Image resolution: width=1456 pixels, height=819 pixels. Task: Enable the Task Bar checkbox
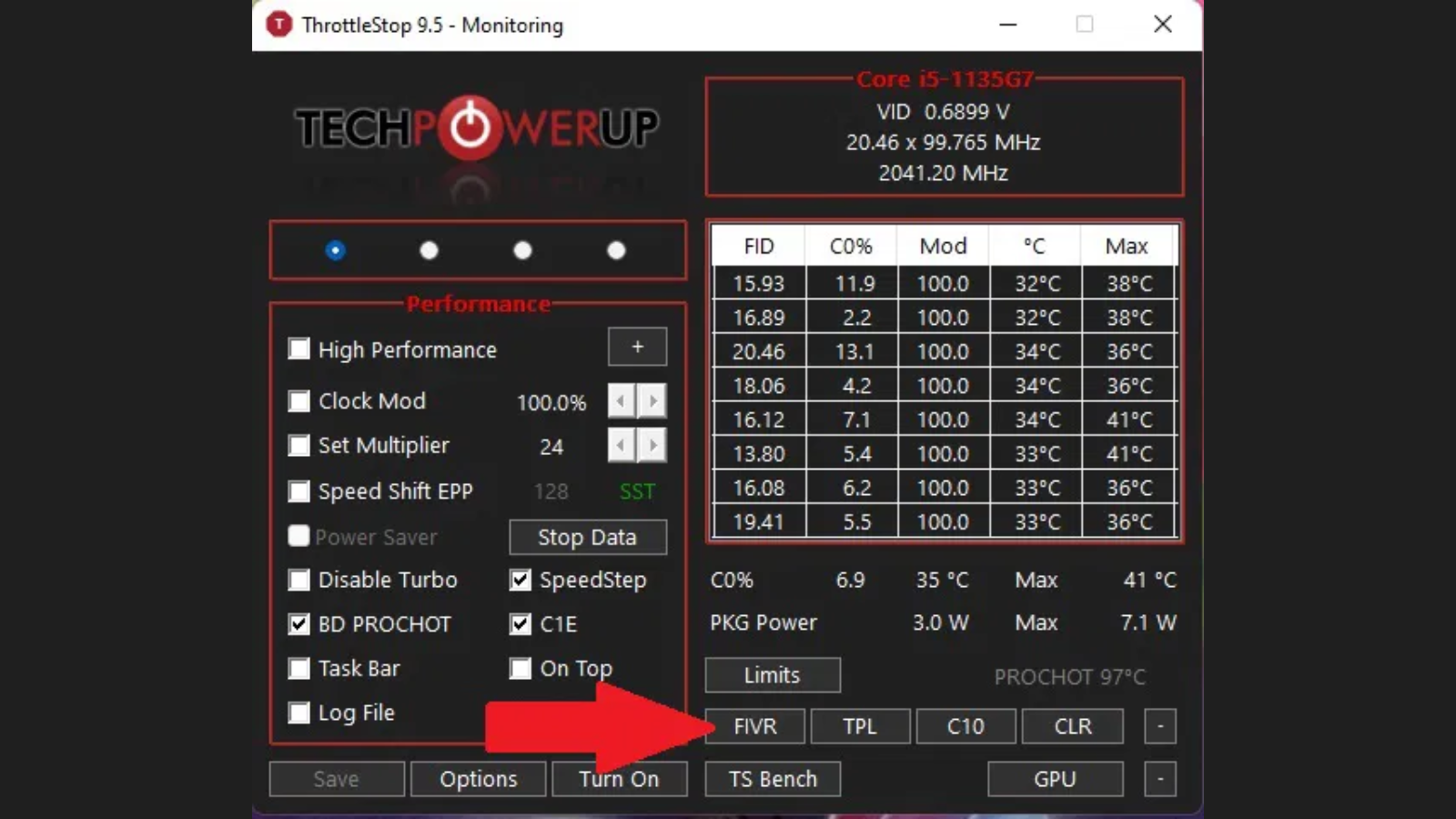tap(298, 669)
